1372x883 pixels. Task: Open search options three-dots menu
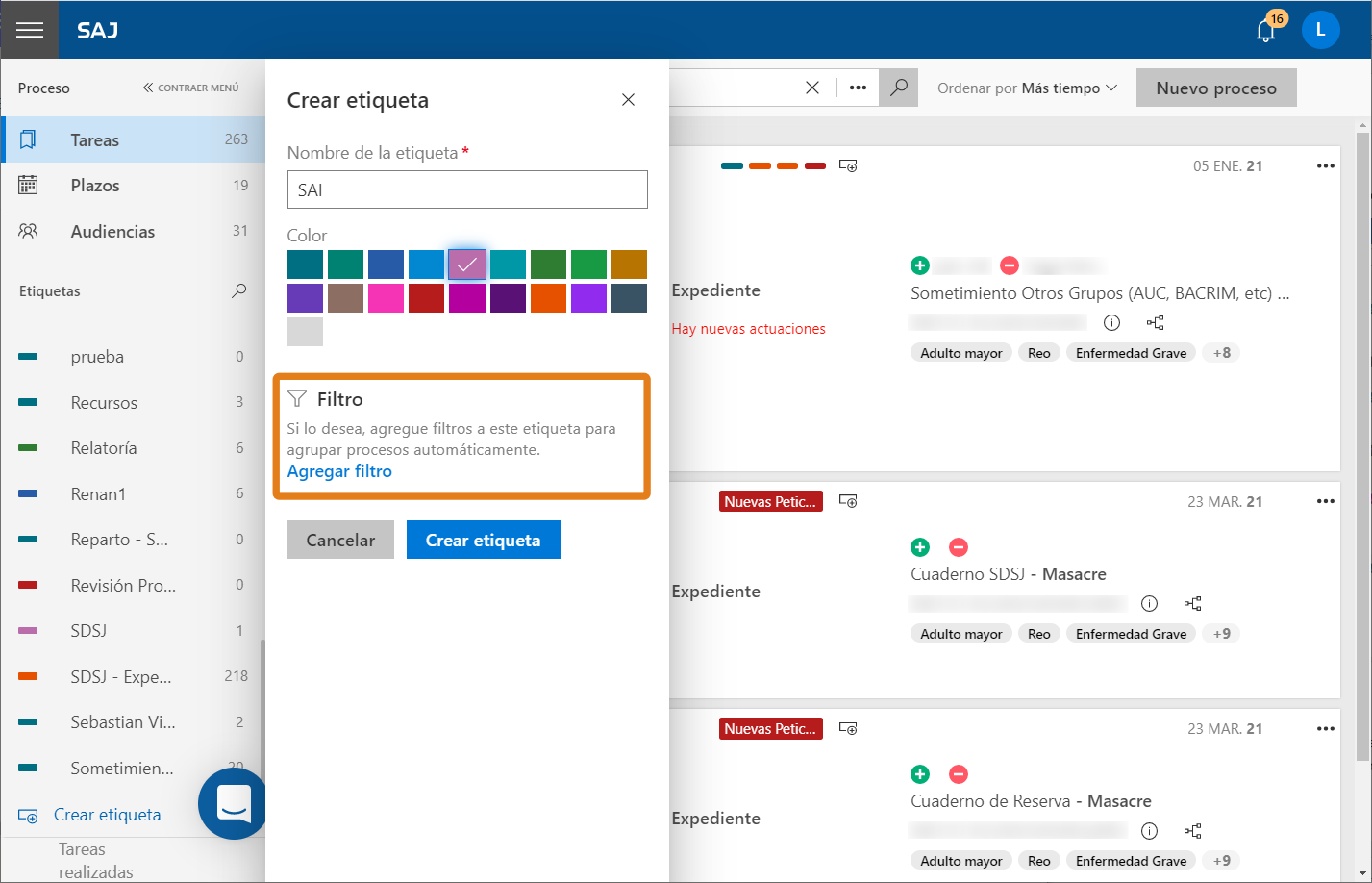coord(859,88)
